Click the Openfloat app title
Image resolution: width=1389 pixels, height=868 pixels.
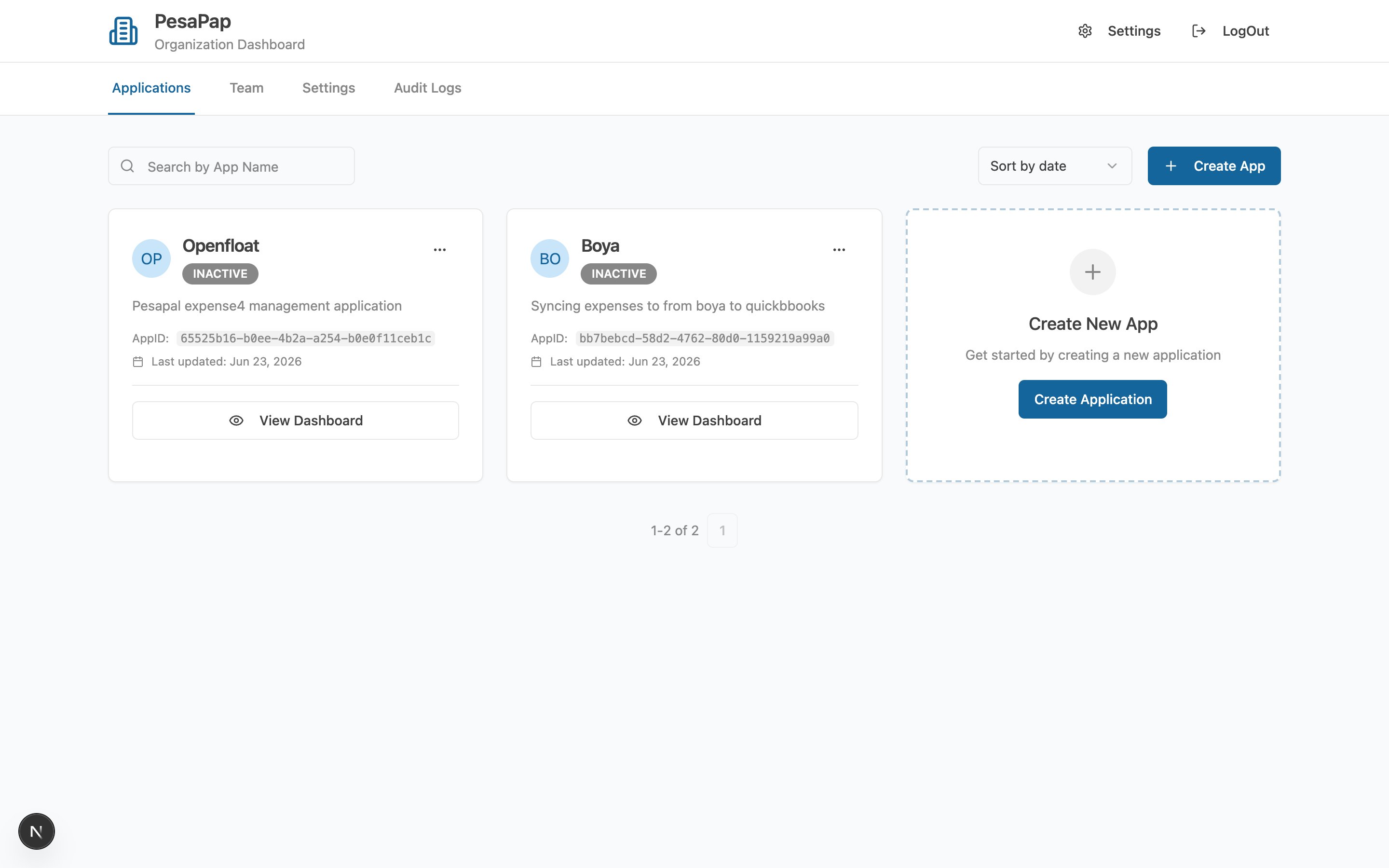(x=220, y=246)
